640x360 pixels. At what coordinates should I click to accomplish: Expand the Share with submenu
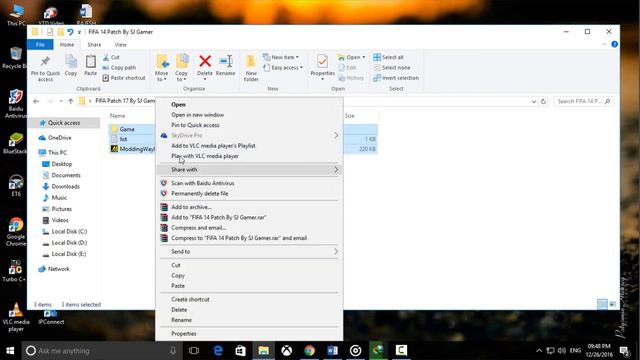pos(249,169)
